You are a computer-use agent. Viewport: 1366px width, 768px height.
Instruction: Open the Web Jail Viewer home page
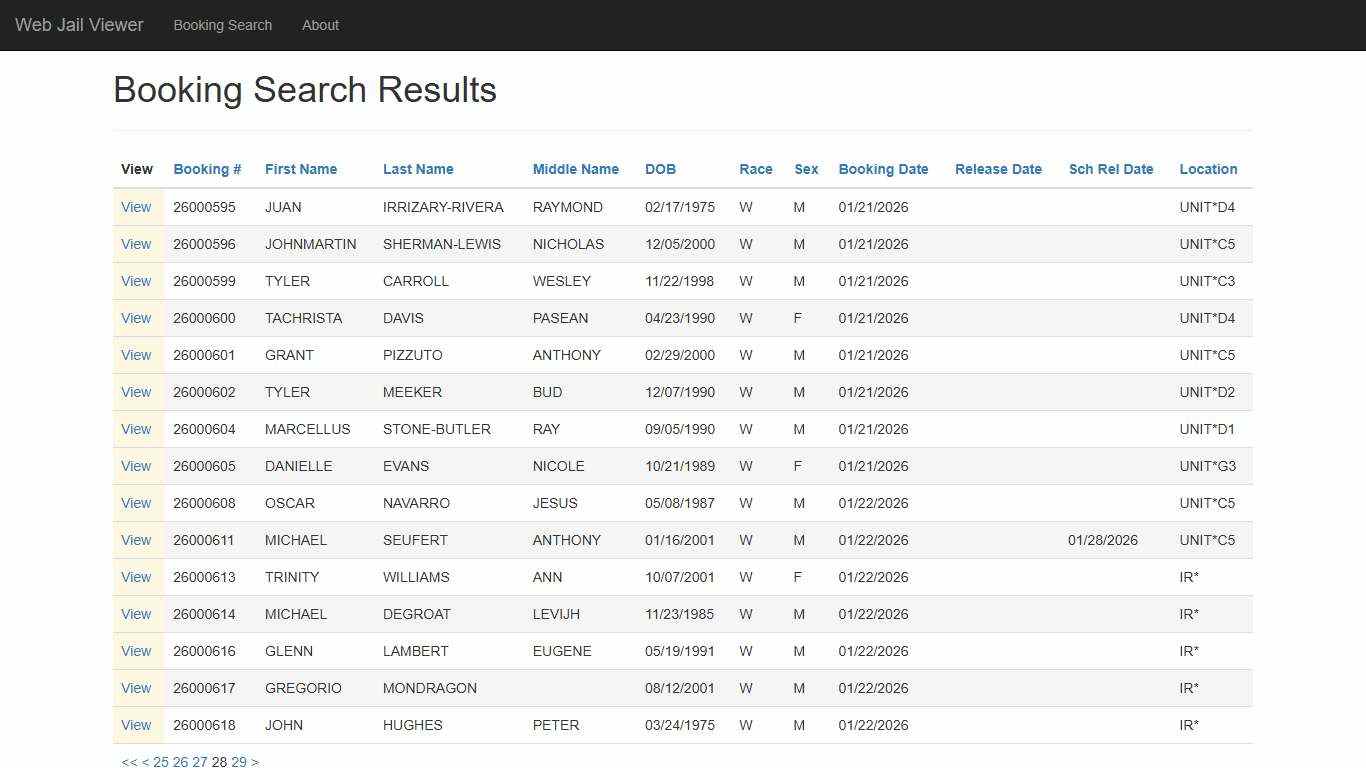[x=79, y=25]
